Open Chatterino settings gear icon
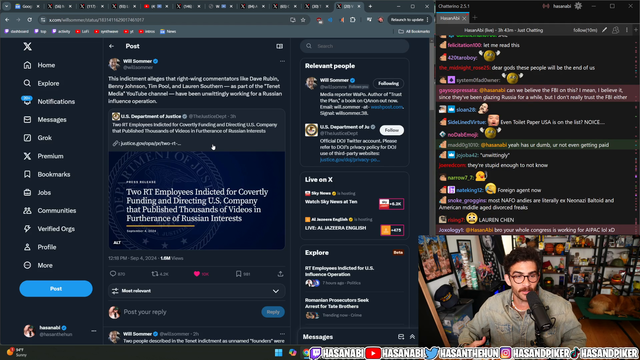The image size is (640, 360). pos(578,6)
